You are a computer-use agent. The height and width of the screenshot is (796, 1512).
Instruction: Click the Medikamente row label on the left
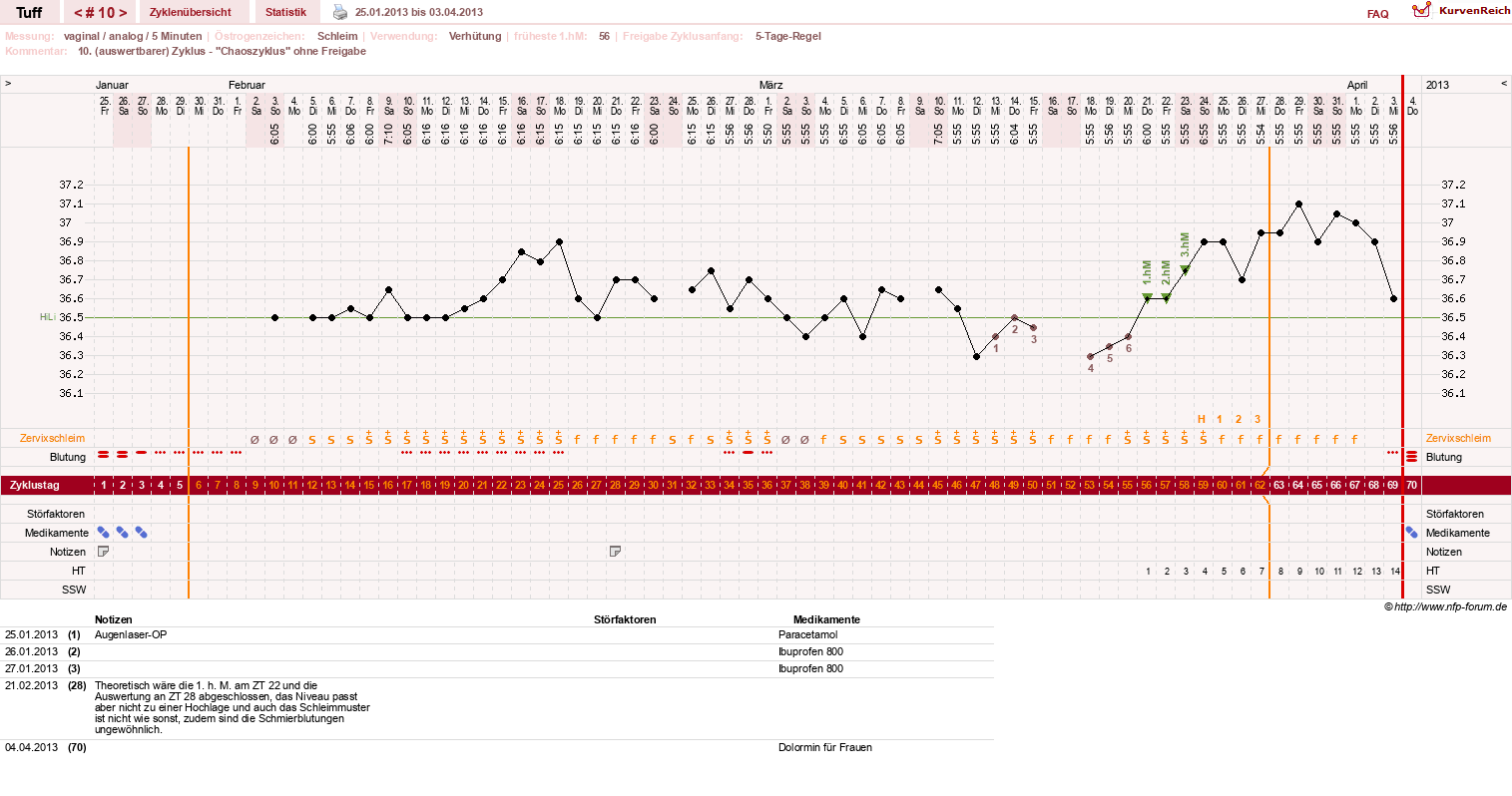[57, 533]
